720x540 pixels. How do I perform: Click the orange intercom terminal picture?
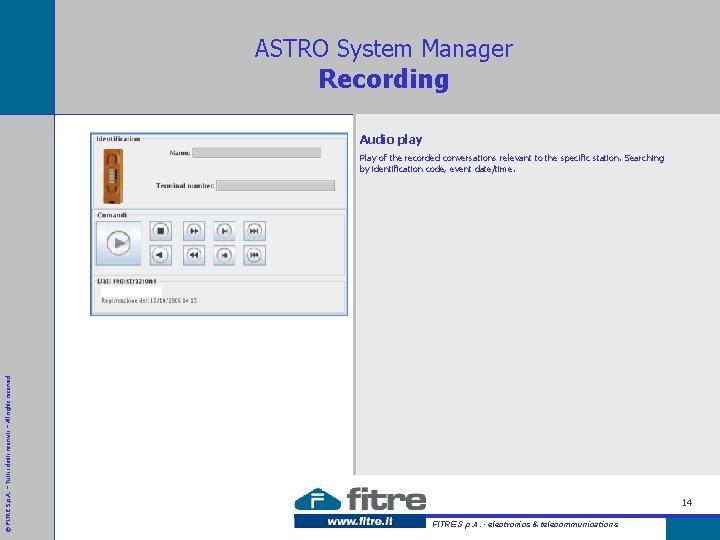[x=113, y=176]
